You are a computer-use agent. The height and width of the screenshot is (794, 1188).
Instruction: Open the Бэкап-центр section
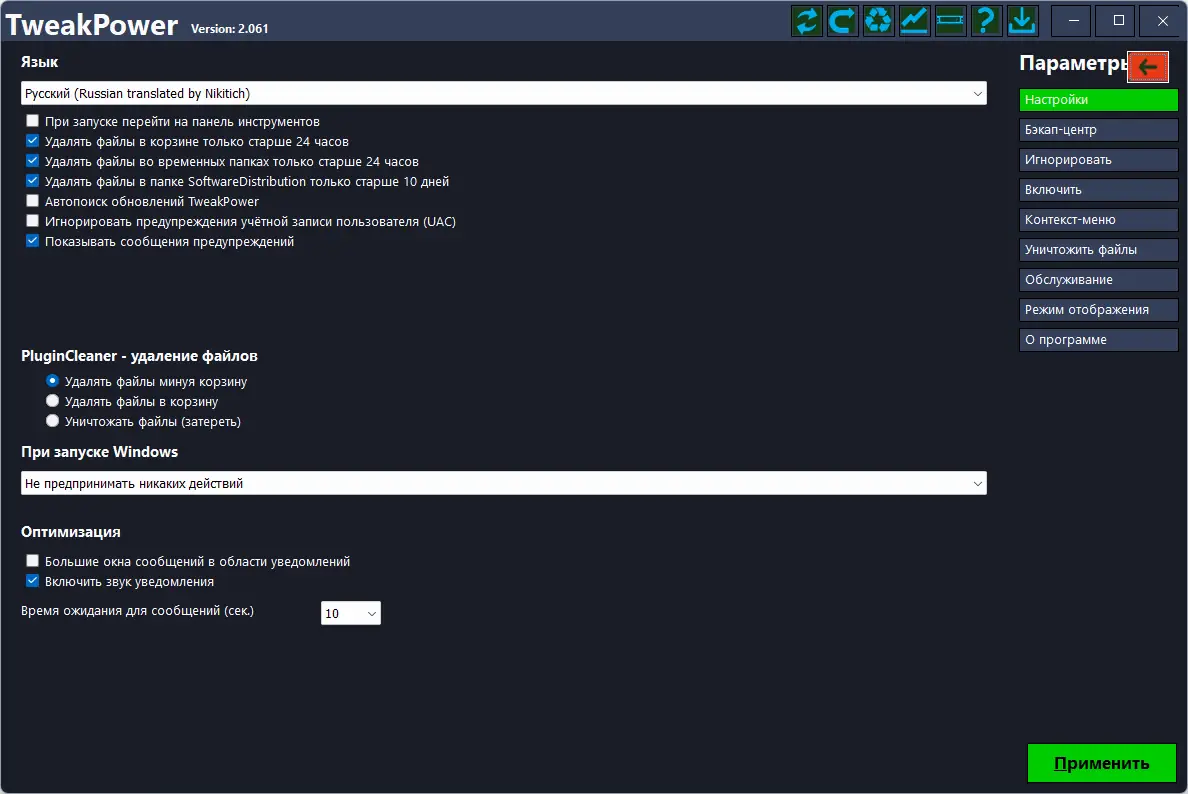(x=1099, y=130)
